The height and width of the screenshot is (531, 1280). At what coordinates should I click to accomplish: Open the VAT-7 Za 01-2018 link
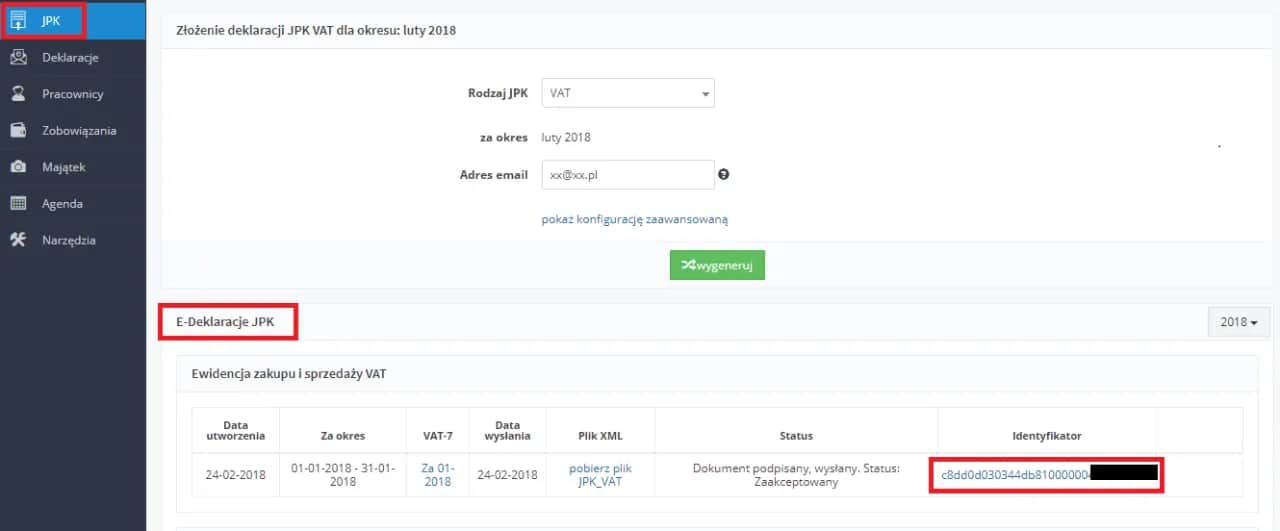pyautogui.click(x=437, y=475)
